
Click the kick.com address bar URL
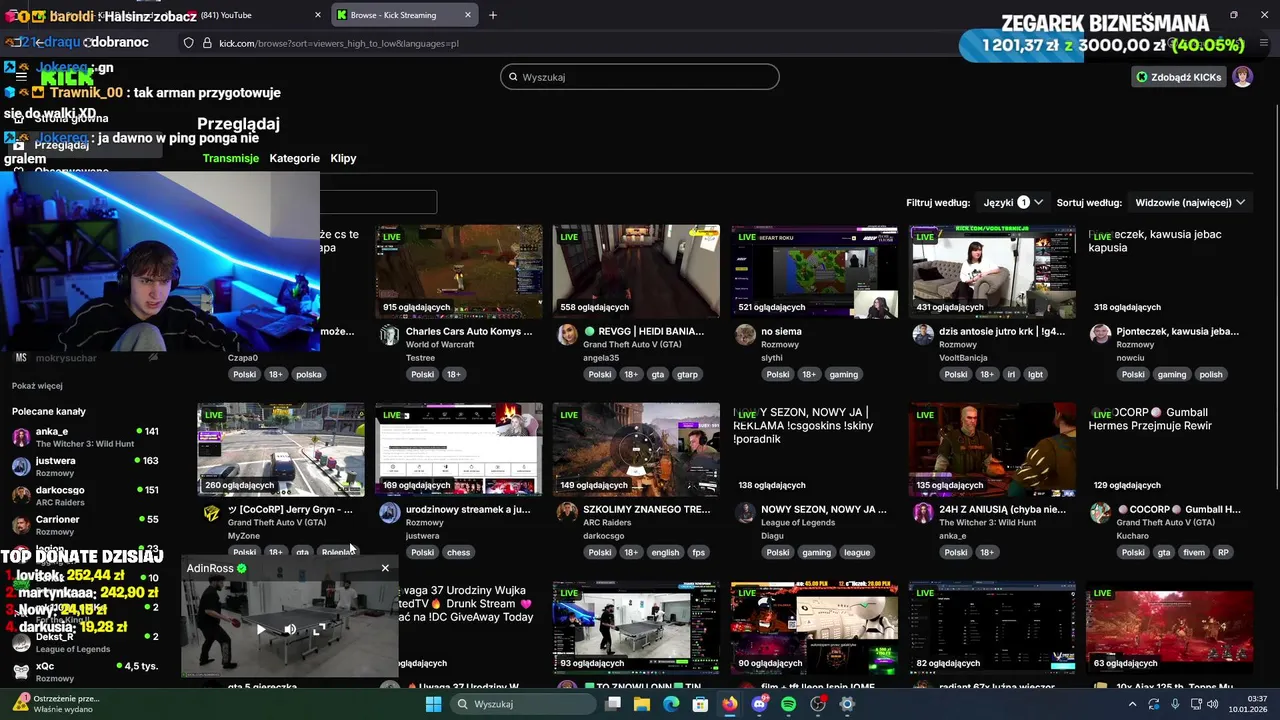339,44
